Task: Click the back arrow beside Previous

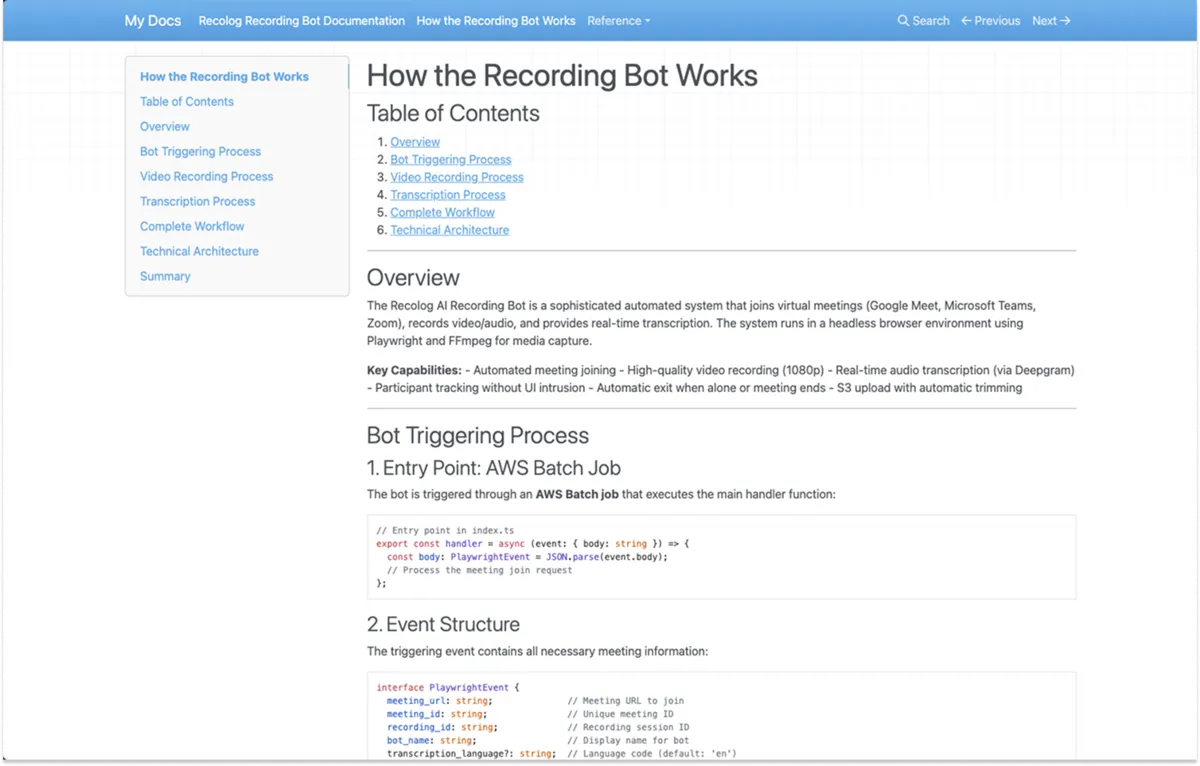Action: [965, 20]
